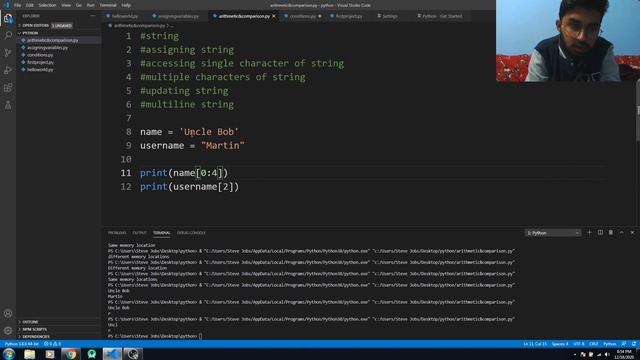
Task: Switch to the conditions.py editor tab
Action: pos(302,16)
